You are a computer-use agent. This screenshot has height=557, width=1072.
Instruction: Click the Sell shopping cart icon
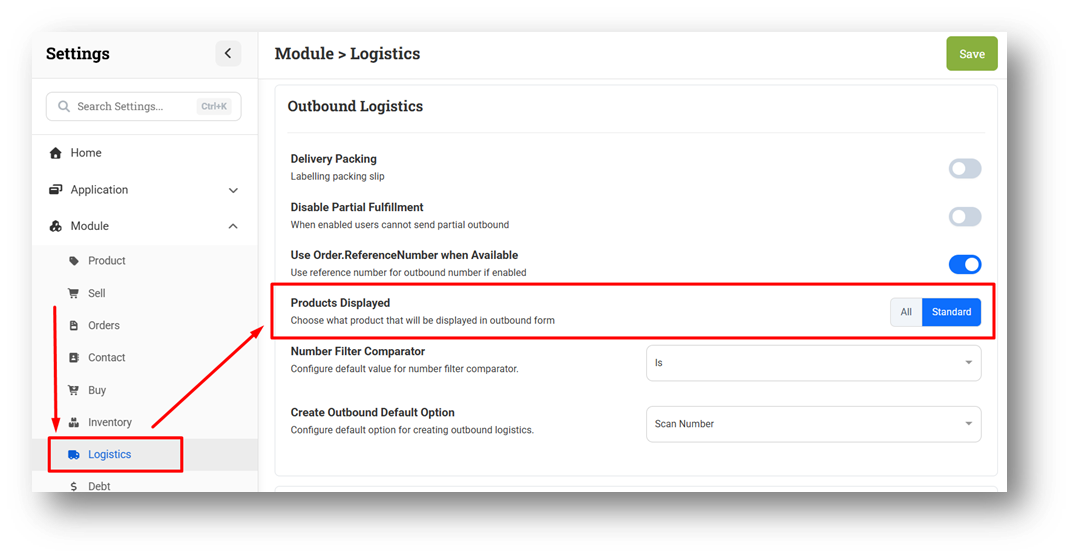point(74,293)
